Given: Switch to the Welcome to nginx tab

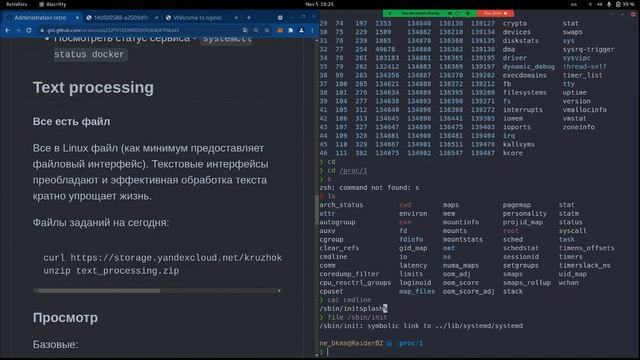Looking at the screenshot, I should click(202, 18).
